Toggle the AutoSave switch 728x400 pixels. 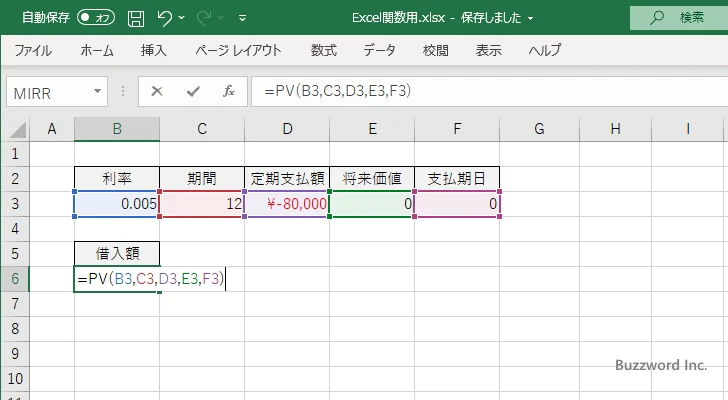(96, 18)
